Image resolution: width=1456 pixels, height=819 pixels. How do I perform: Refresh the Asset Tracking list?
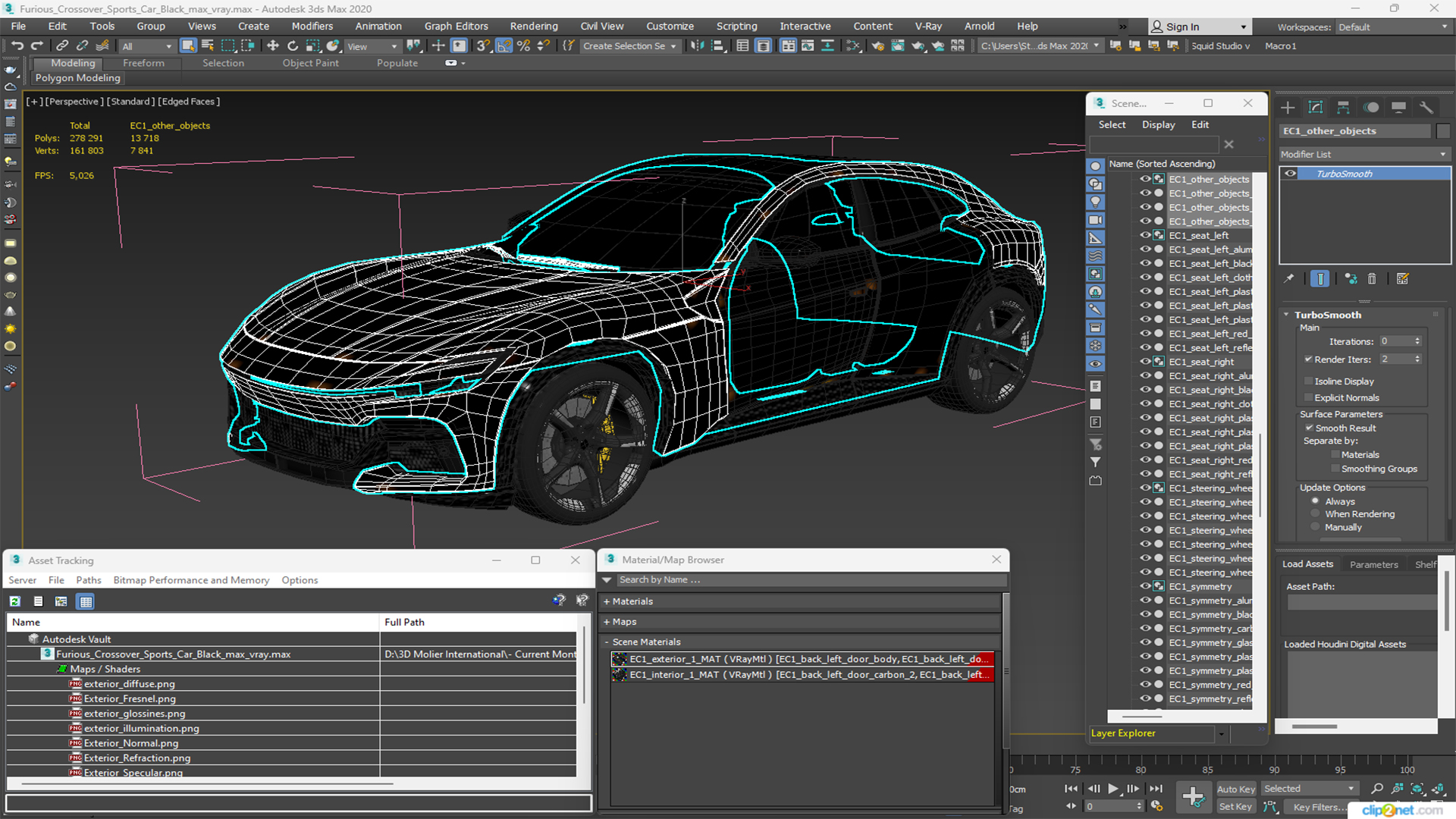tap(14, 601)
